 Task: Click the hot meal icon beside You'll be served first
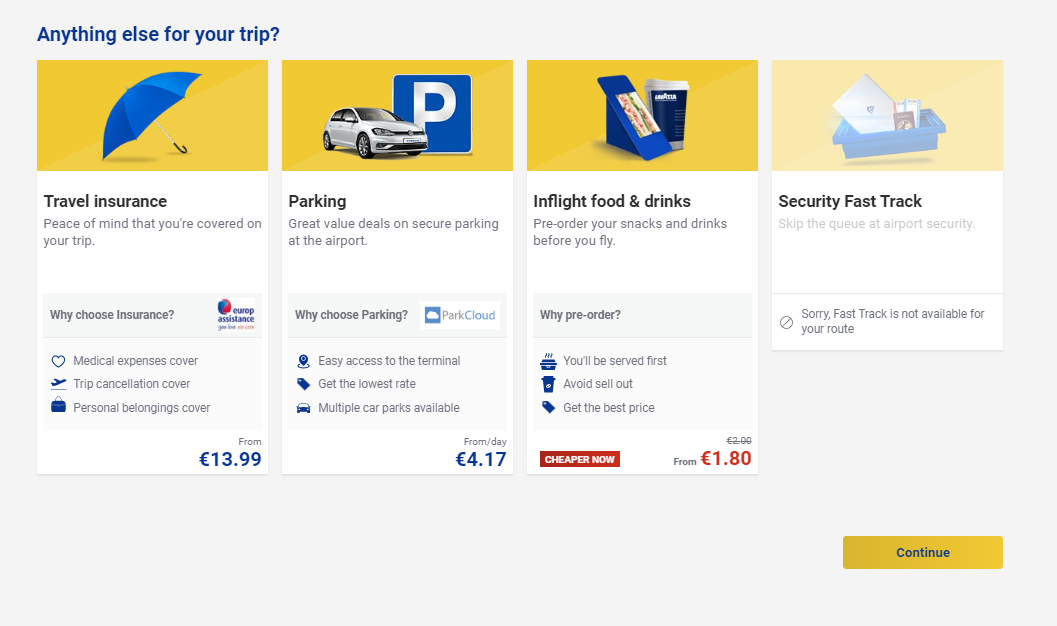[548, 361]
